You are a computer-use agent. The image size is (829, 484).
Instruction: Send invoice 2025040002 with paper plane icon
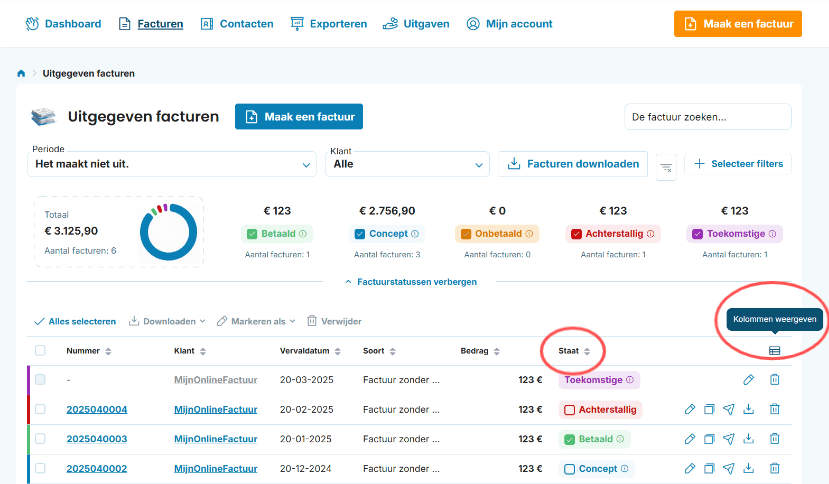tap(729, 469)
